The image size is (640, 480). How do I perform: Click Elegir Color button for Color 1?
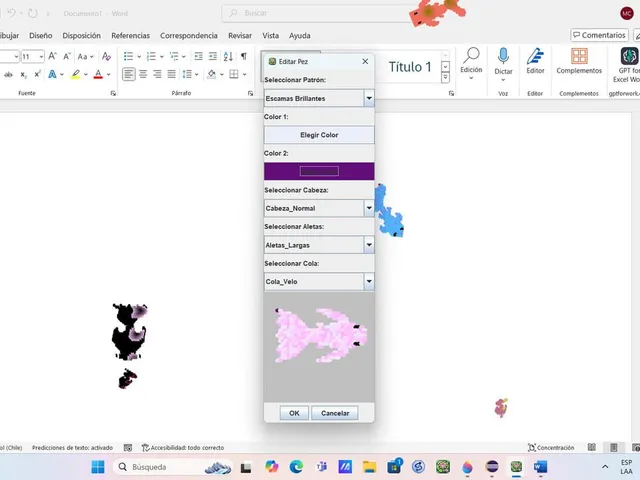[319, 135]
